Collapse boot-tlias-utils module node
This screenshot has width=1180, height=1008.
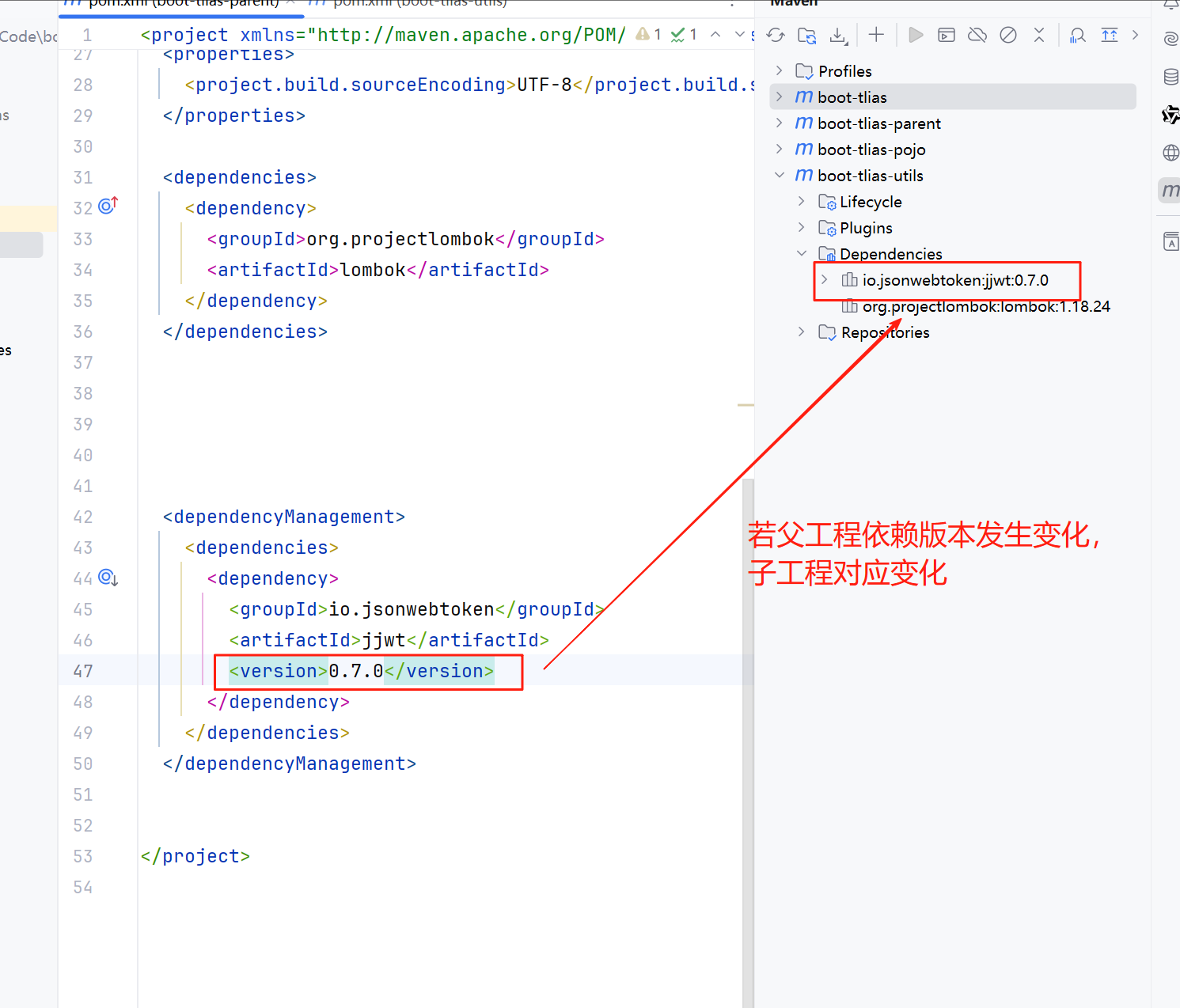(x=780, y=175)
